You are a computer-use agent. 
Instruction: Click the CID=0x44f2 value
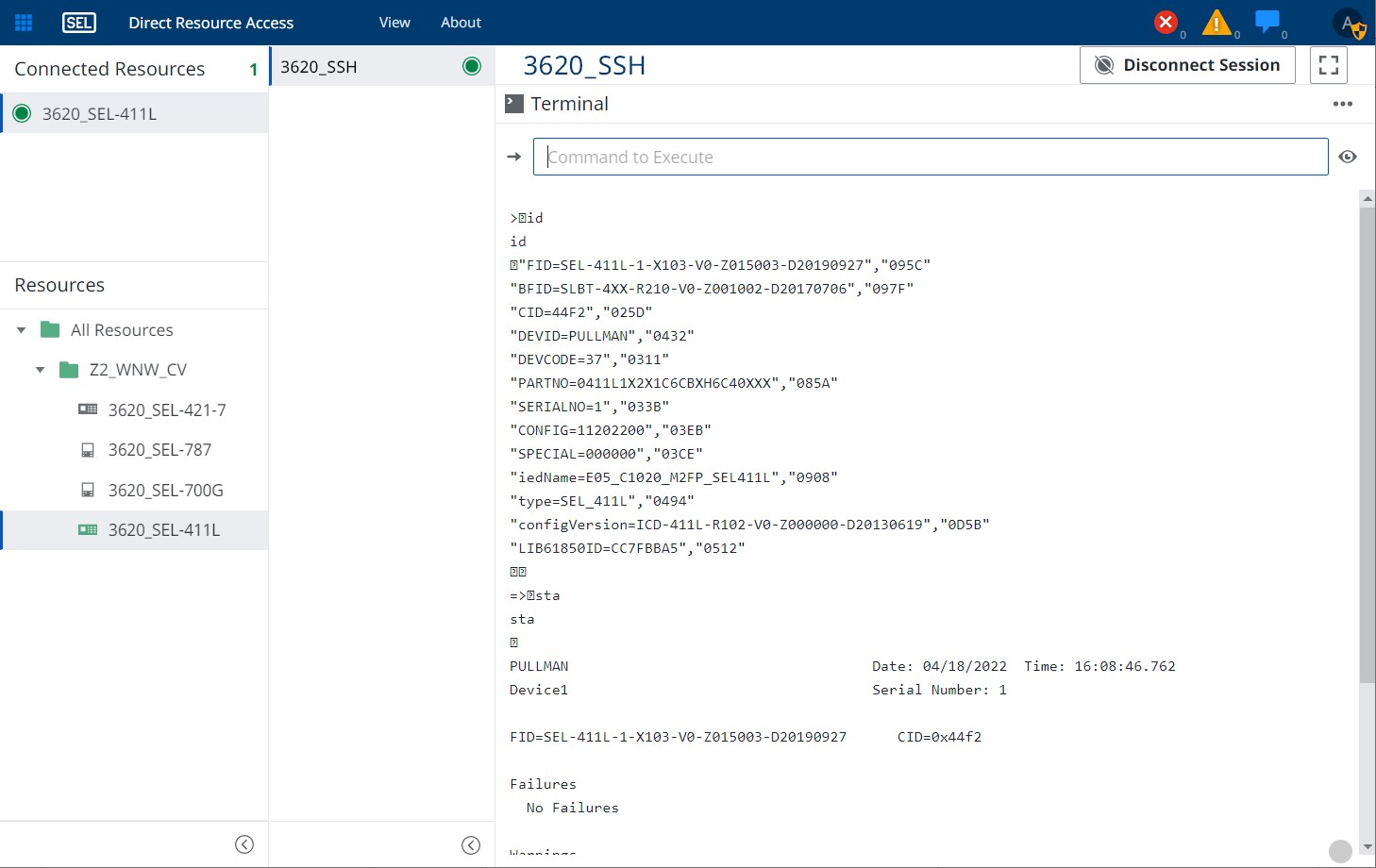tap(939, 737)
